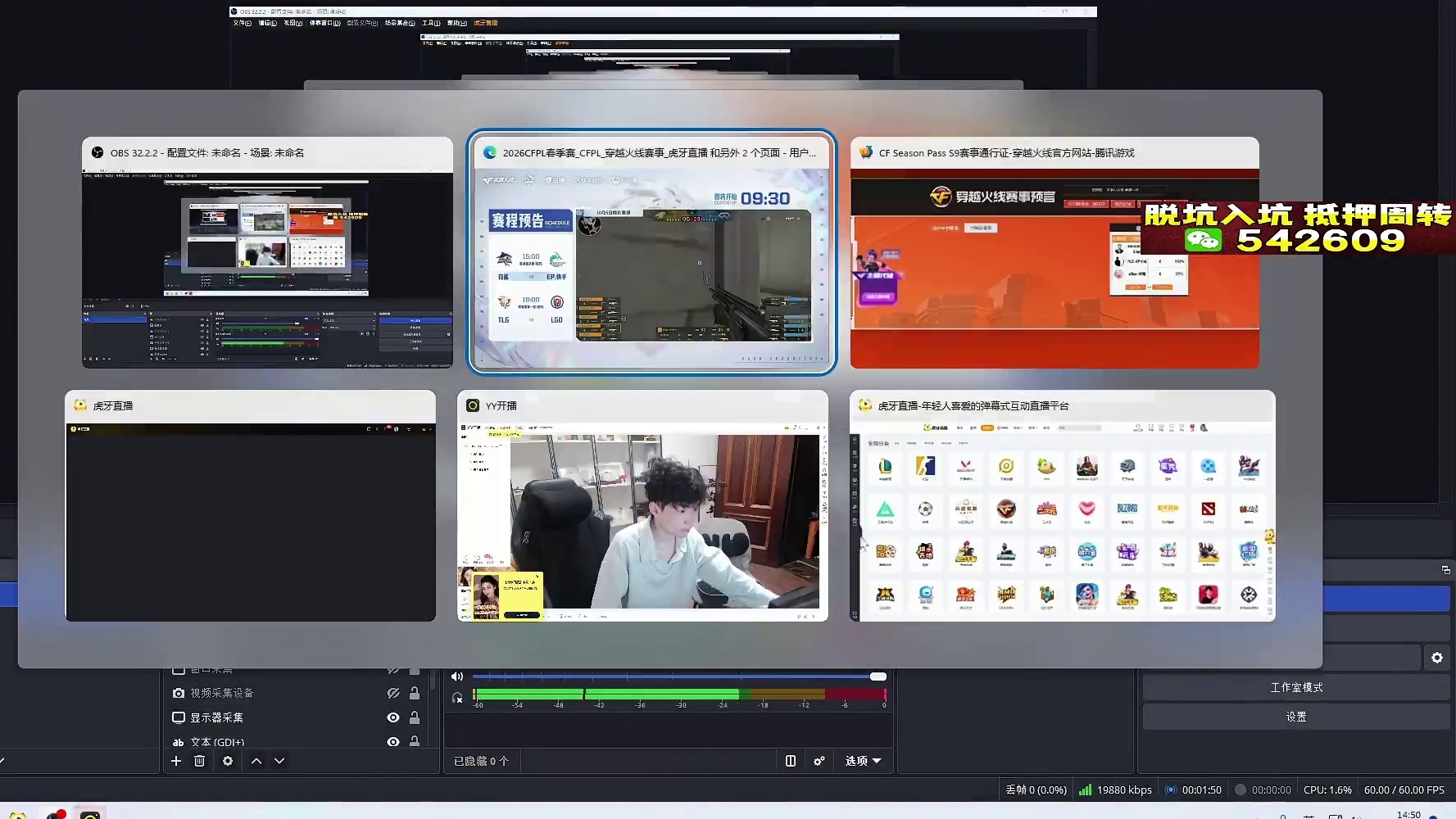
Task: Open the 选项 dropdown in mixer
Action: [x=864, y=761]
